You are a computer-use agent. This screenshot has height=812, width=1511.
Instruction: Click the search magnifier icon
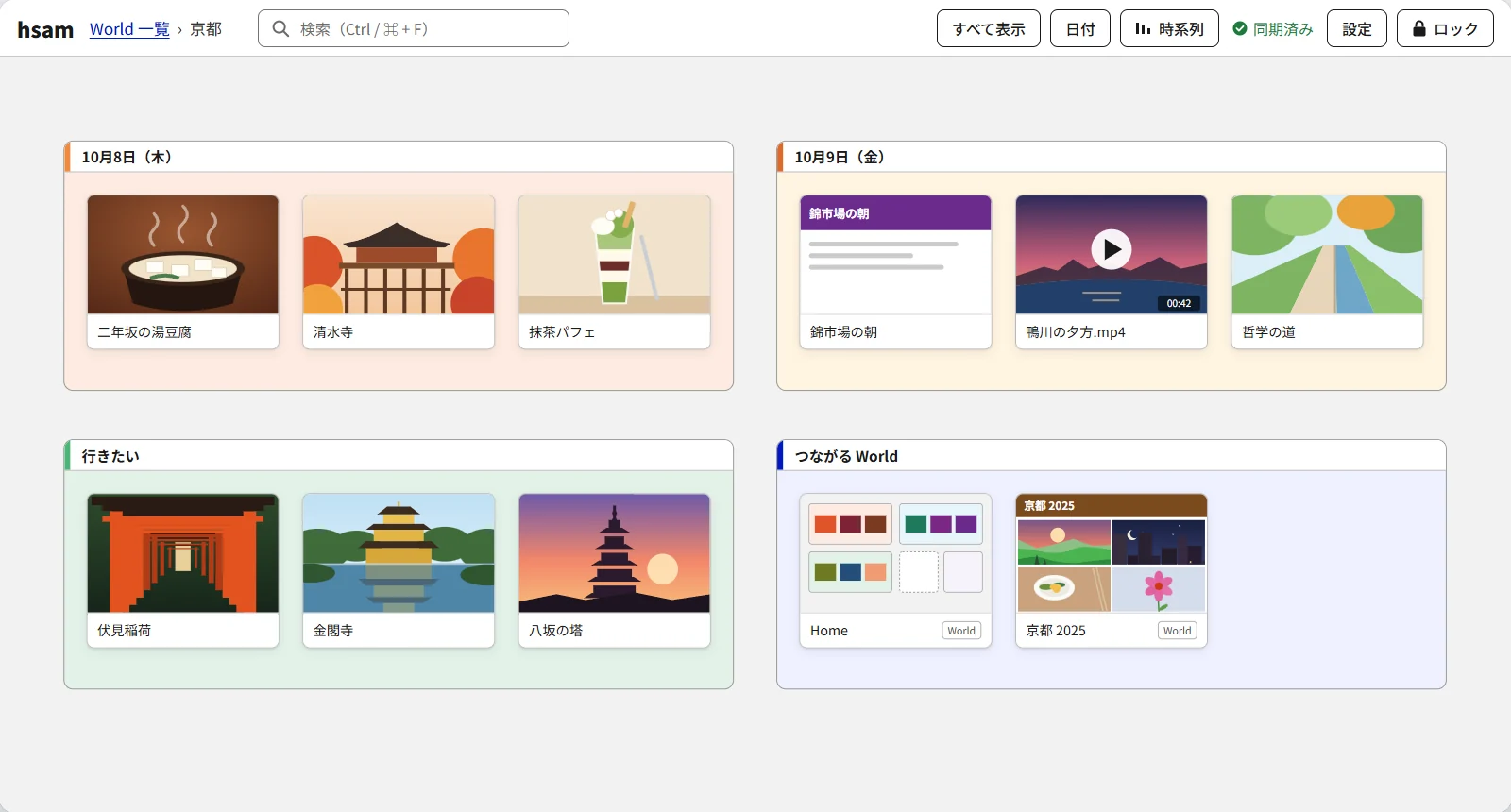[280, 29]
